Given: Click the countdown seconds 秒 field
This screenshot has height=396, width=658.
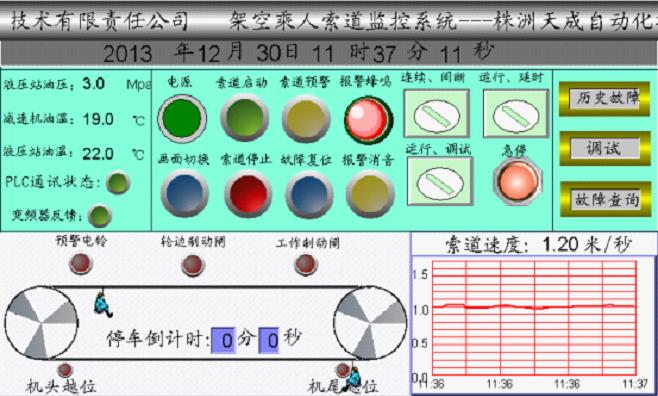Looking at the screenshot, I should 269,340.
